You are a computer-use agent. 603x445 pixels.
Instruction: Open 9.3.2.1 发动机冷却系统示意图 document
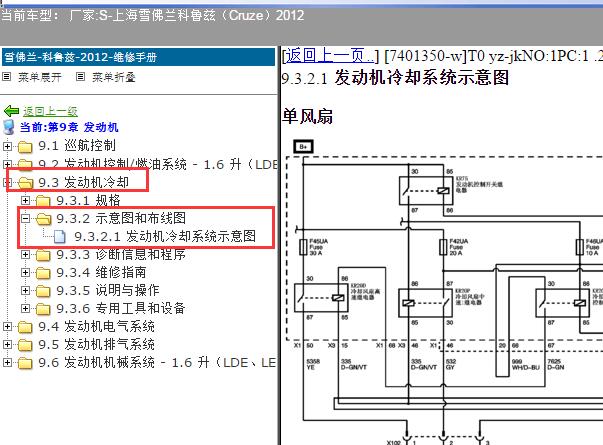165,236
